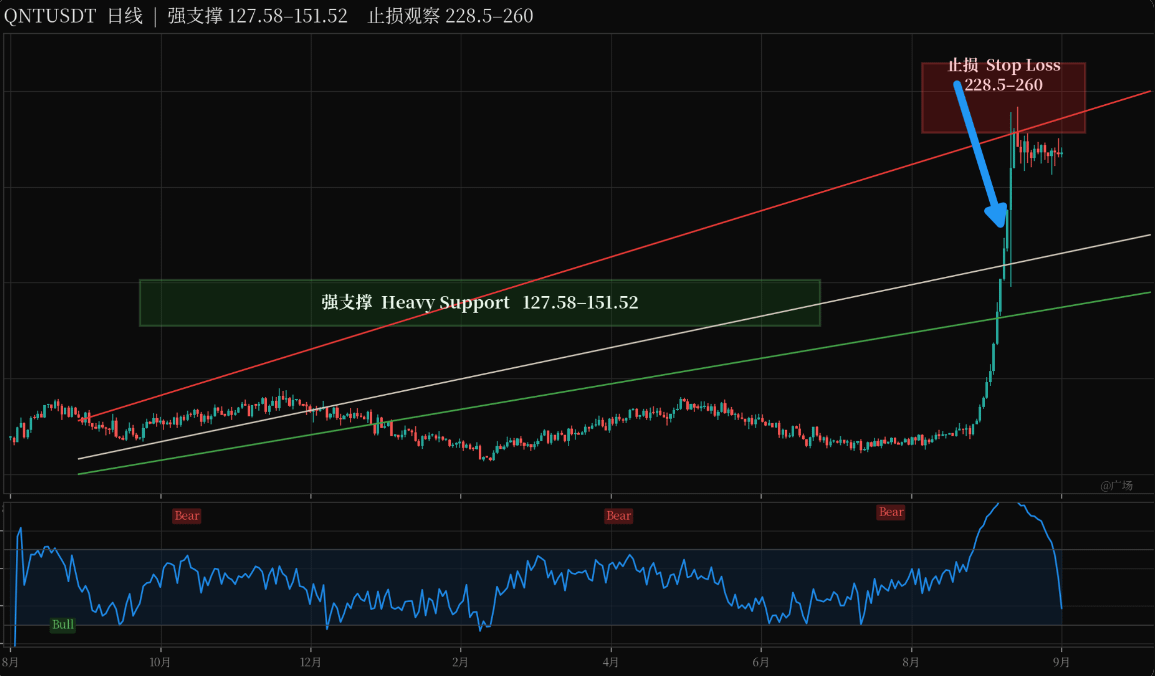Click the 6月 date axis label
1155x676 pixels.
click(761, 662)
